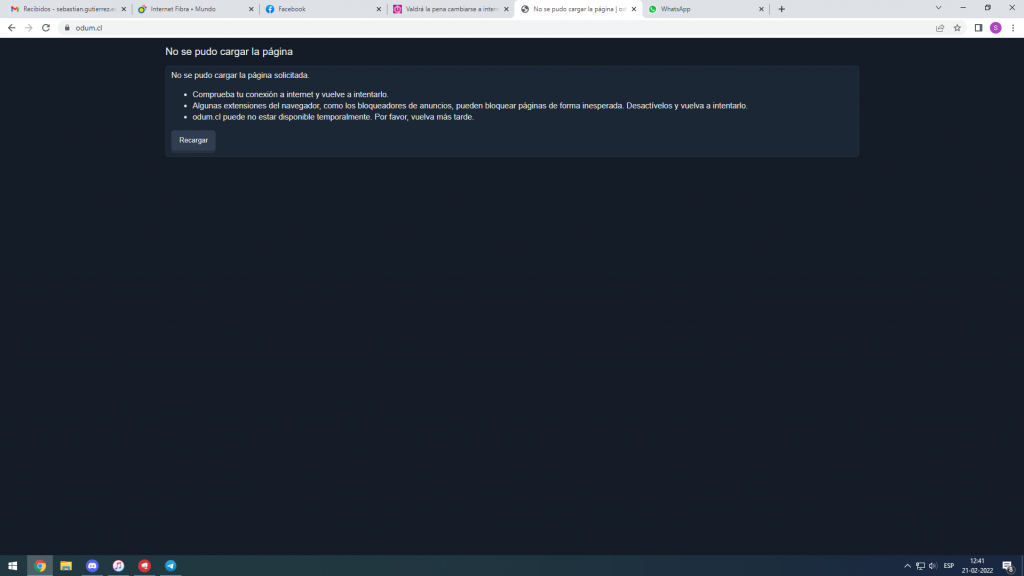Expand the tab search dropdown chevron
The height and width of the screenshot is (576, 1024).
pos(938,8)
